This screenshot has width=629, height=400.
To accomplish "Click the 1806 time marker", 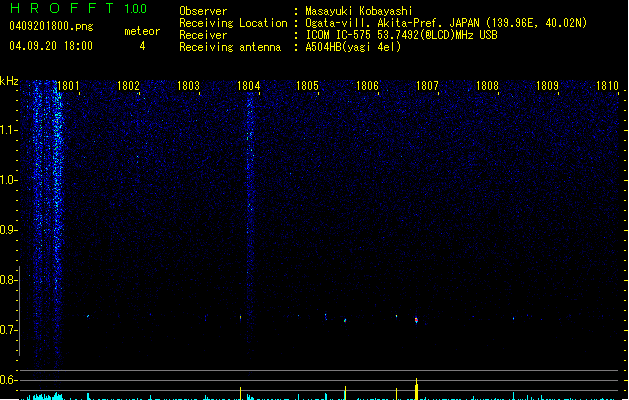I will 367,86.
